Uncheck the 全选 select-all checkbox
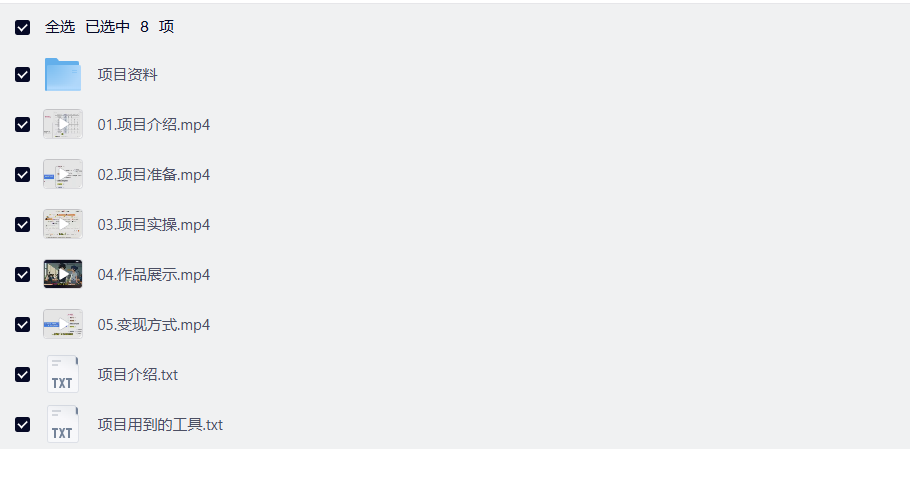 (23, 27)
